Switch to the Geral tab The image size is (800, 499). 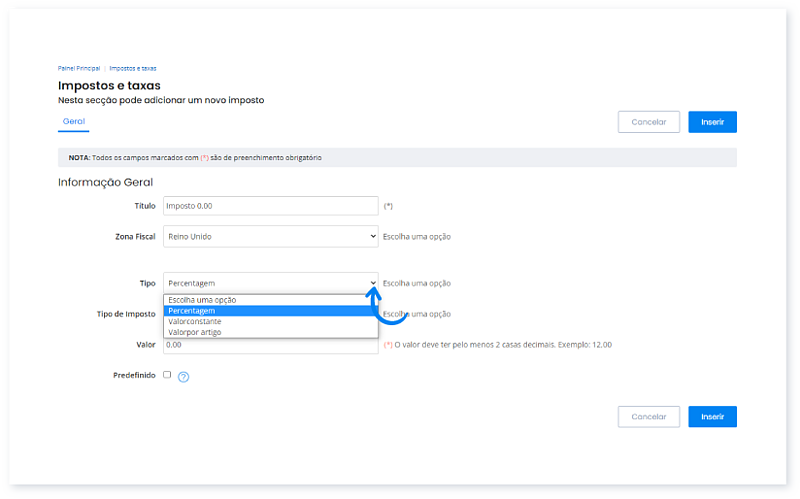pyautogui.click(x=74, y=121)
